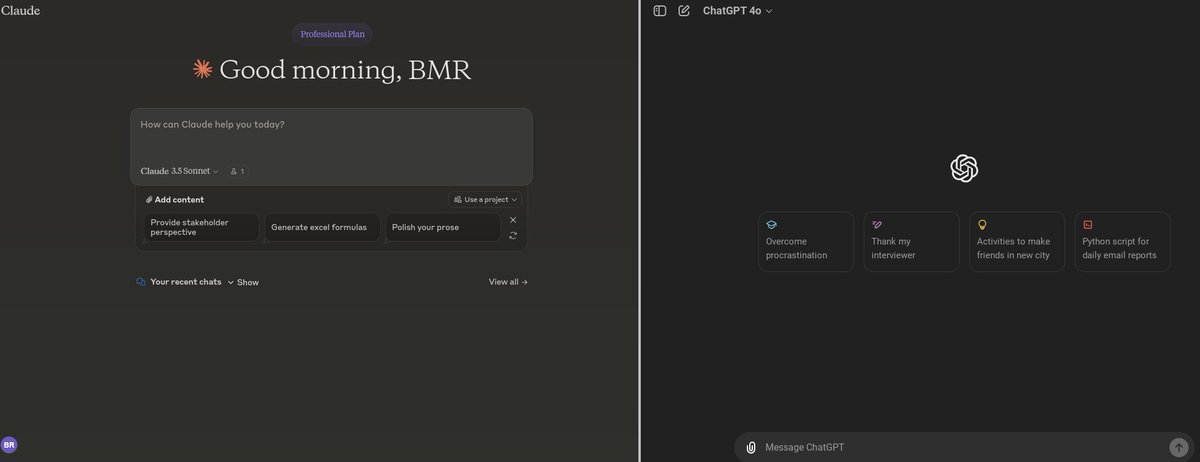Select 'Generate excel formulas' suggestion

point(322,227)
